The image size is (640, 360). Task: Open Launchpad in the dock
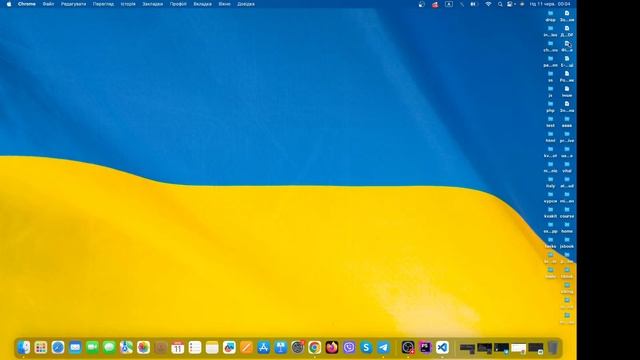(x=41, y=347)
